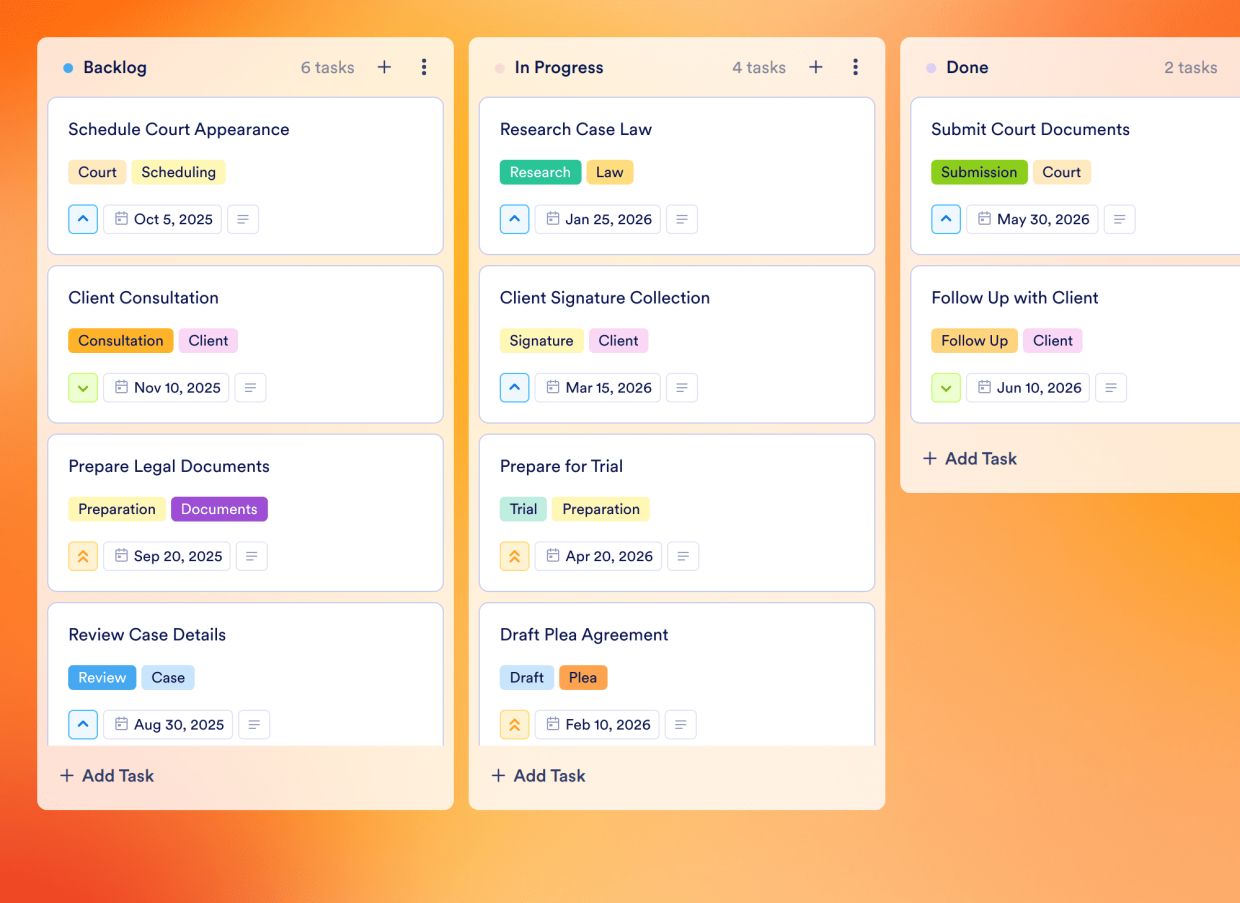Open the high priority selector on Prepare Legal Documents
Image resolution: width=1240 pixels, height=903 pixels.
tap(83, 556)
